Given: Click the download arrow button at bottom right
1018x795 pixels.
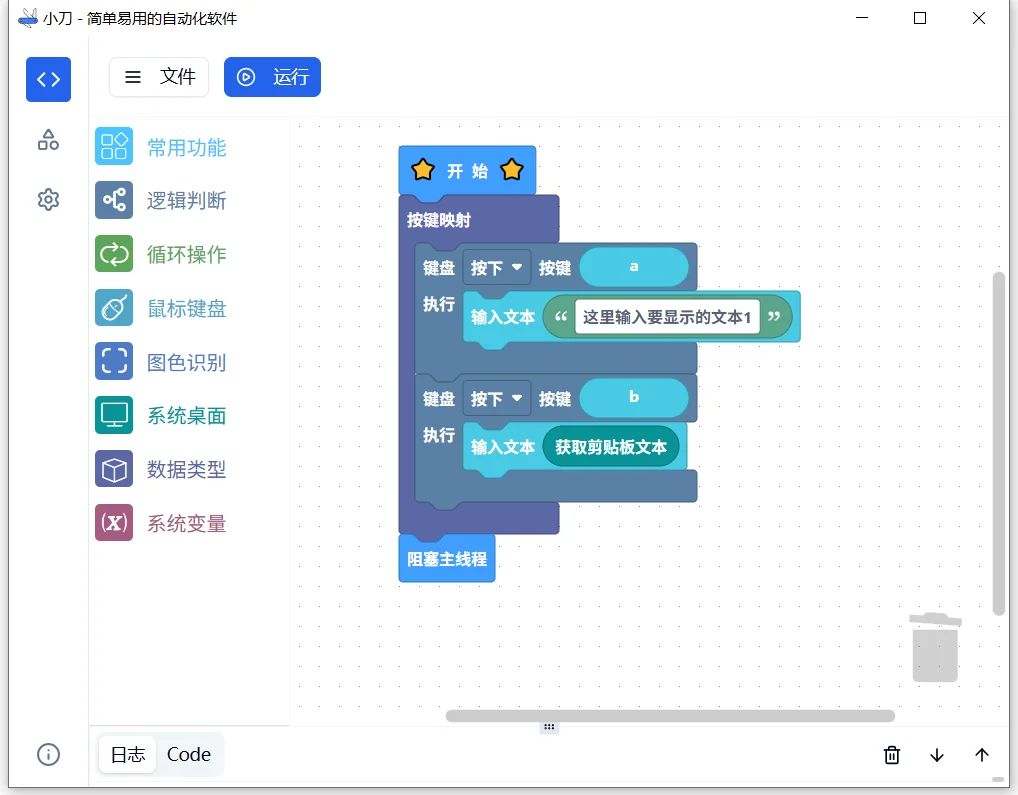Looking at the screenshot, I should (x=936, y=755).
